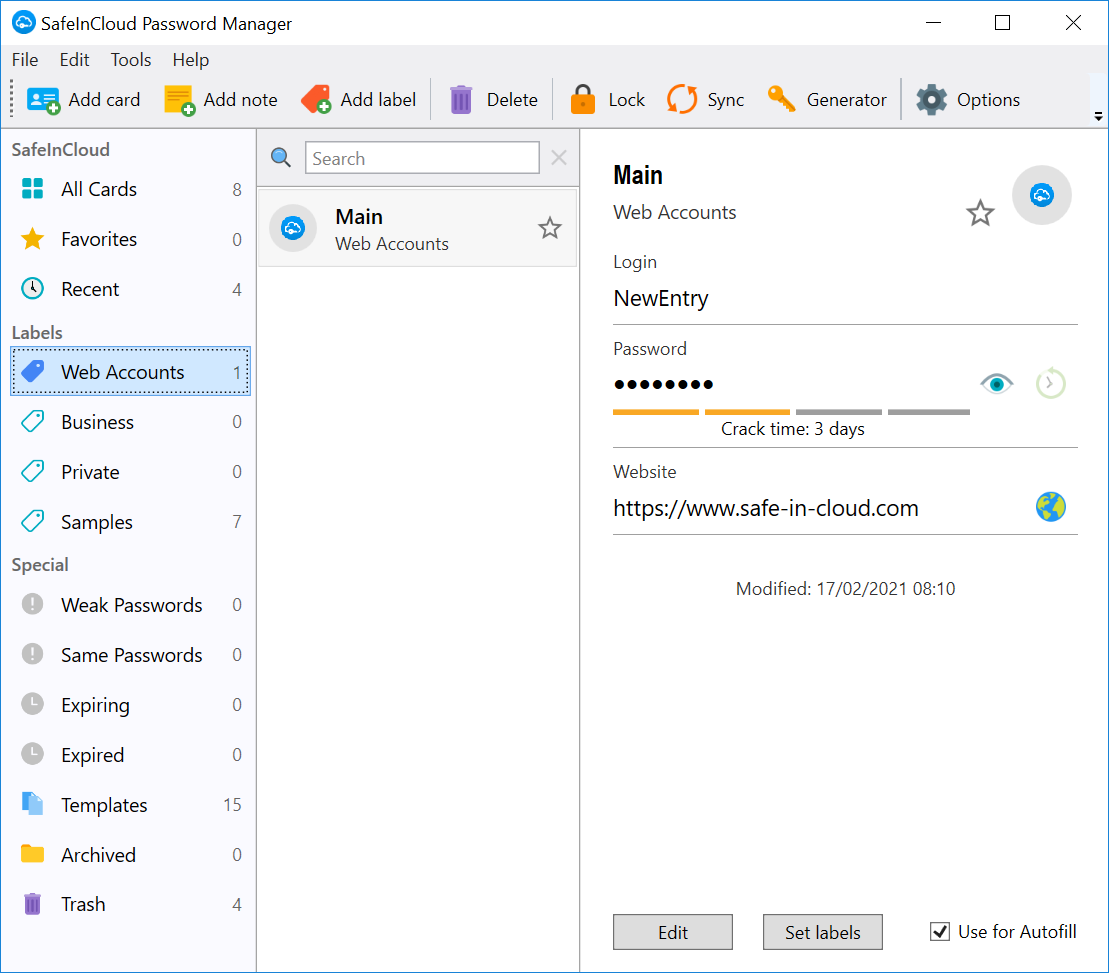Click the Add label tag icon
Image resolution: width=1109 pixels, height=973 pixels.
316,100
